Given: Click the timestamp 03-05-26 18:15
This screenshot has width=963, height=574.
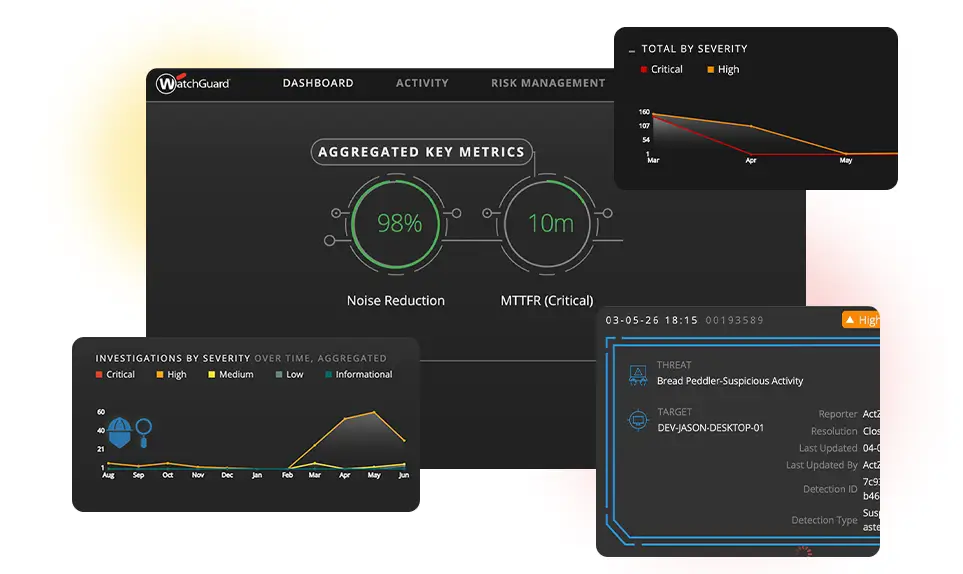Looking at the screenshot, I should tap(652, 320).
